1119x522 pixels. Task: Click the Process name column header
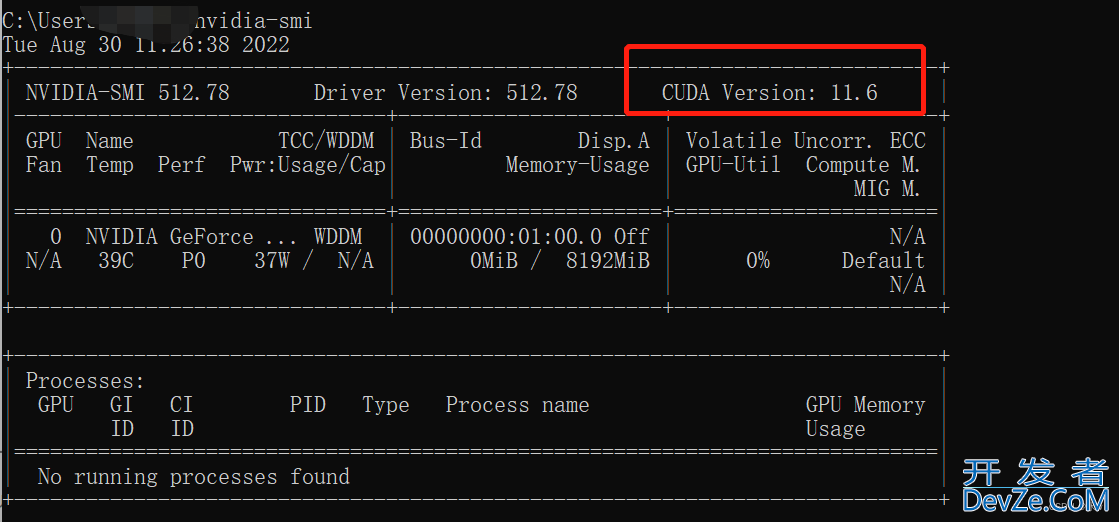517,405
